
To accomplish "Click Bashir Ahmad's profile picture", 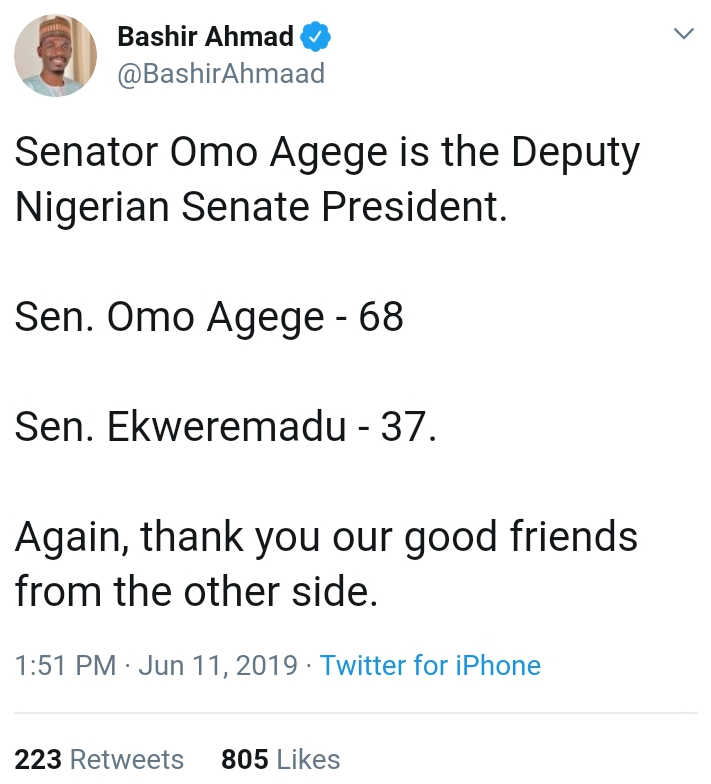I will 56,56.
